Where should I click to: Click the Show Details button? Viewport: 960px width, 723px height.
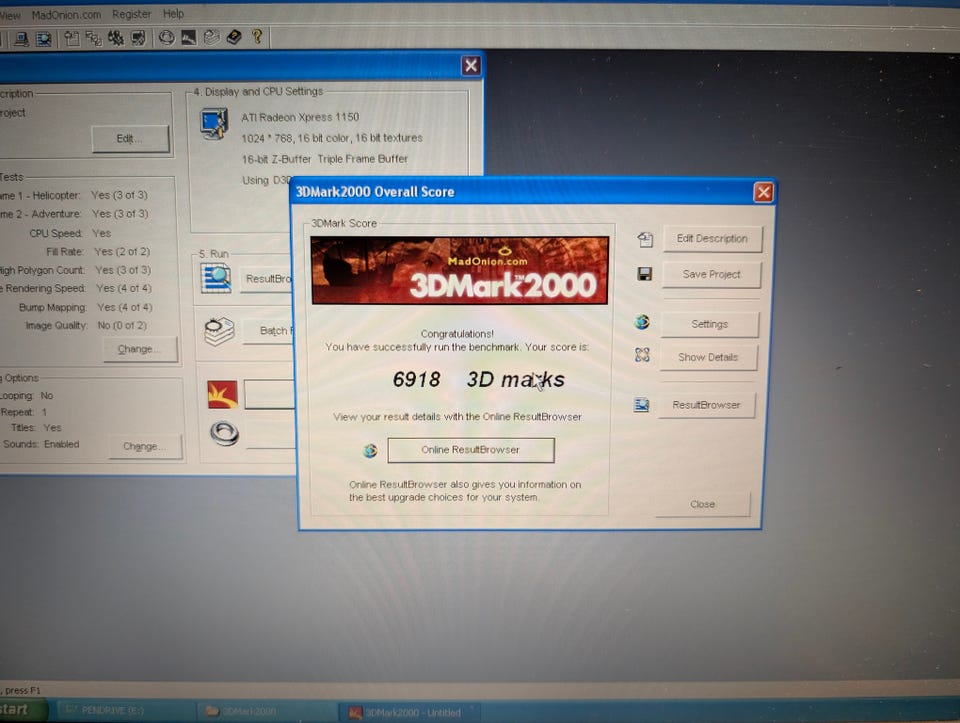(x=708, y=358)
